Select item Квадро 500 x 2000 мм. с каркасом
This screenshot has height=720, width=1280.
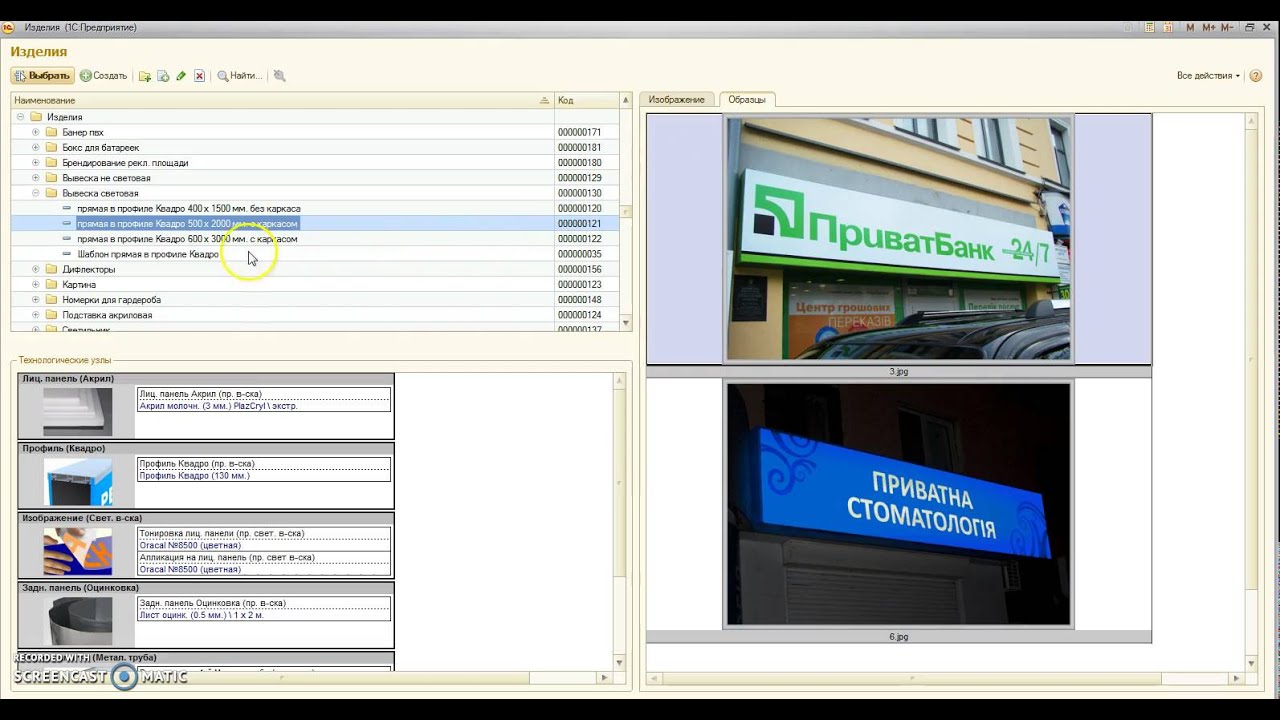pyautogui.click(x=187, y=223)
